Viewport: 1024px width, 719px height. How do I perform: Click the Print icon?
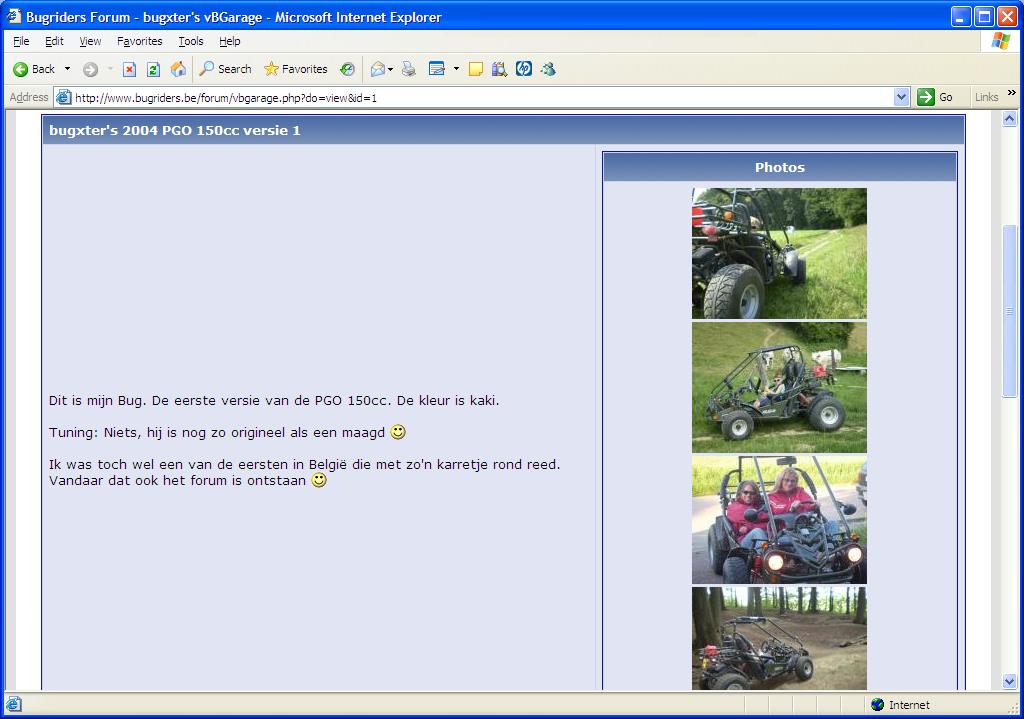click(408, 69)
